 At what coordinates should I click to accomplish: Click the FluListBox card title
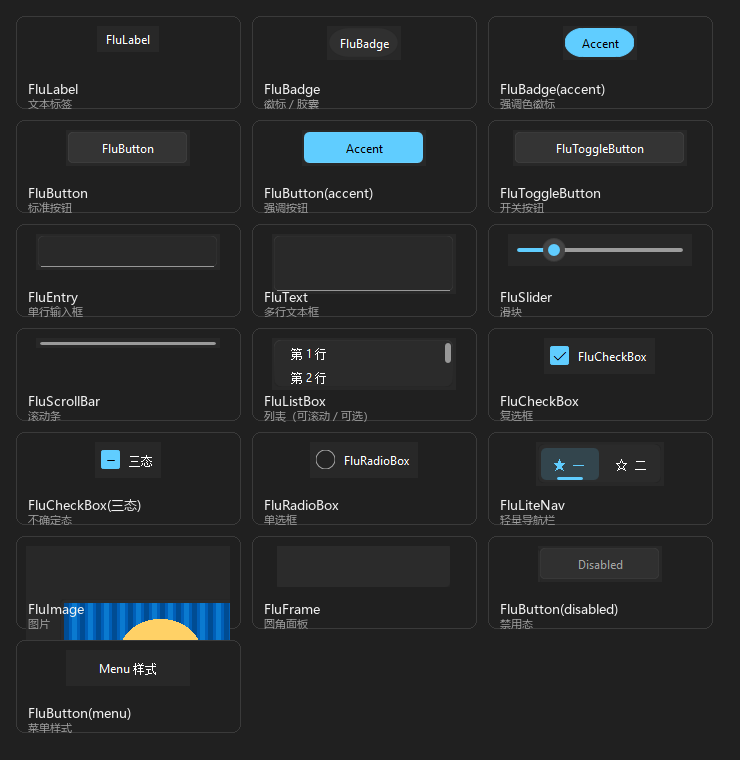tap(295, 401)
